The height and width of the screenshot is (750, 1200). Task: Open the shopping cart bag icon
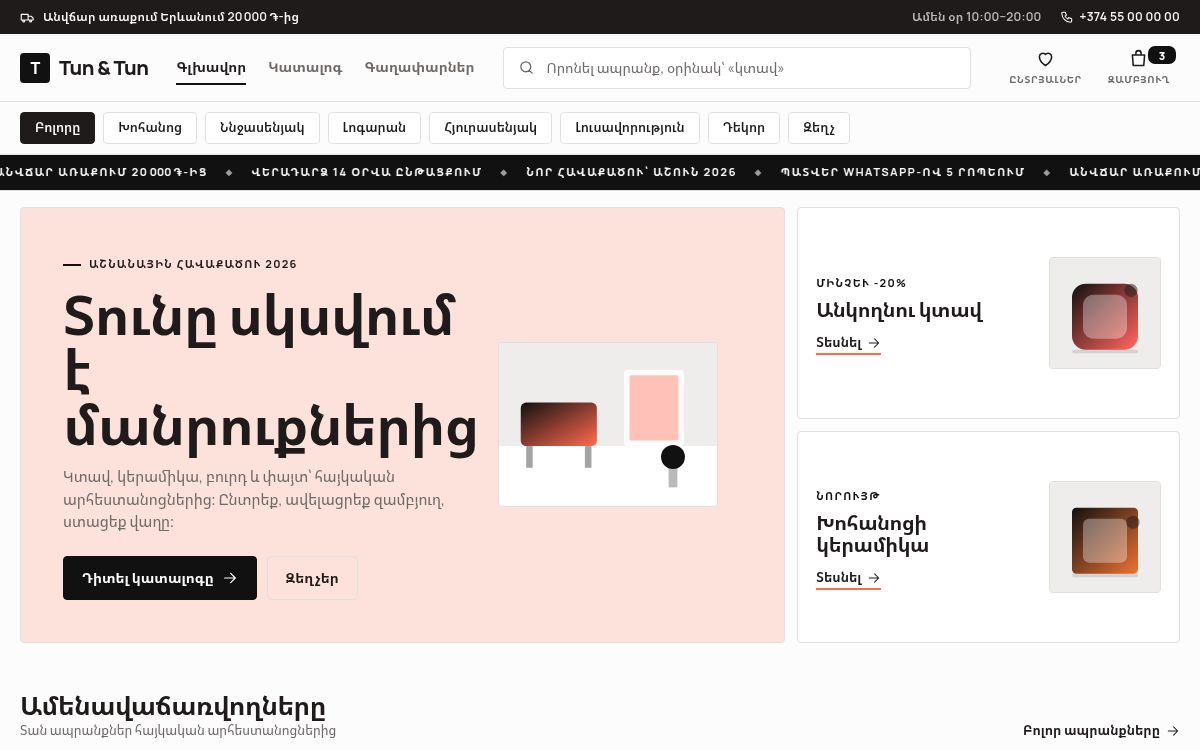point(1138,59)
